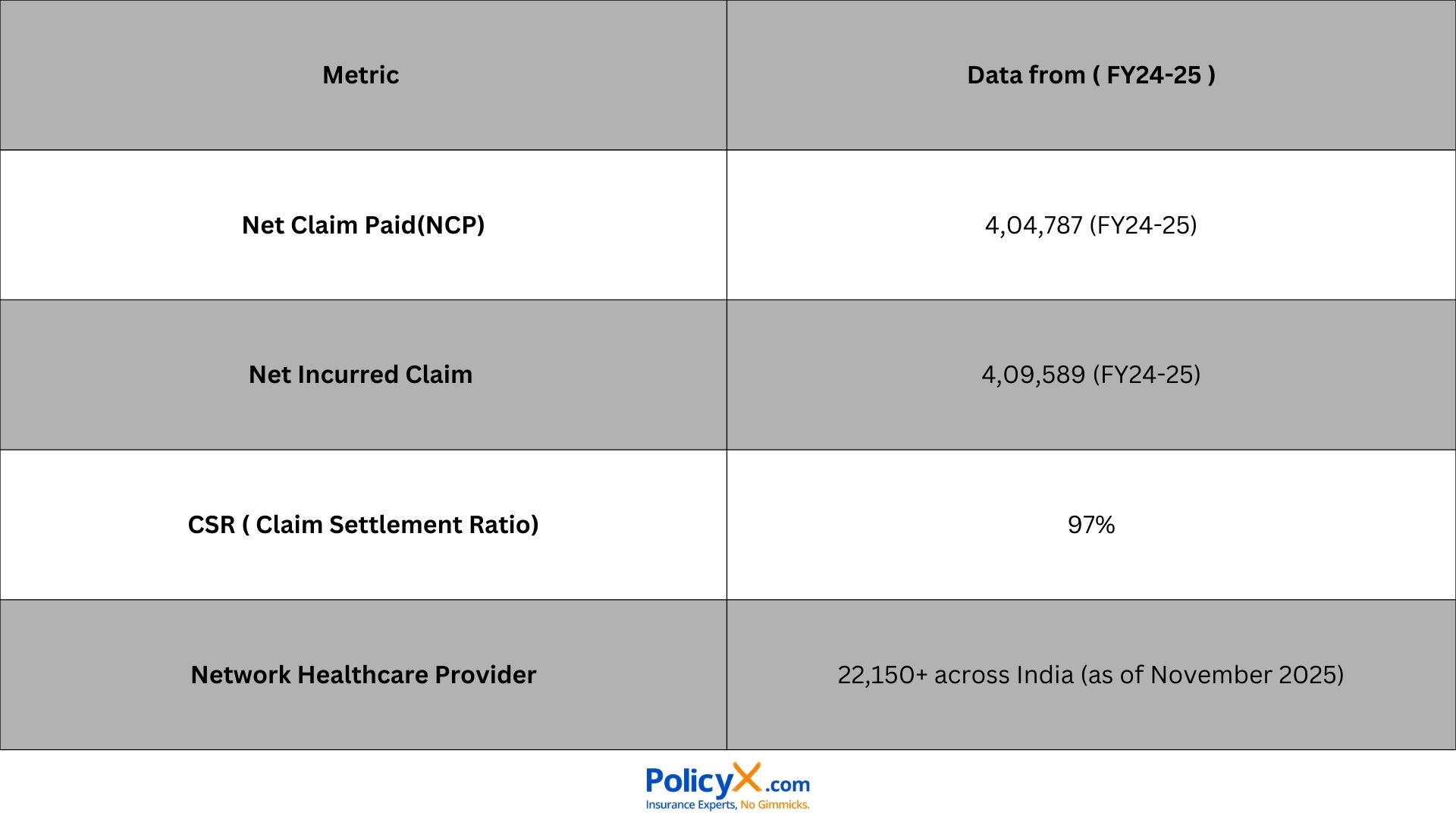The height and width of the screenshot is (819, 1456).
Task: Click the 'CSR ( Claim Settlement Ratio)' label
Action: pyautogui.click(x=363, y=525)
